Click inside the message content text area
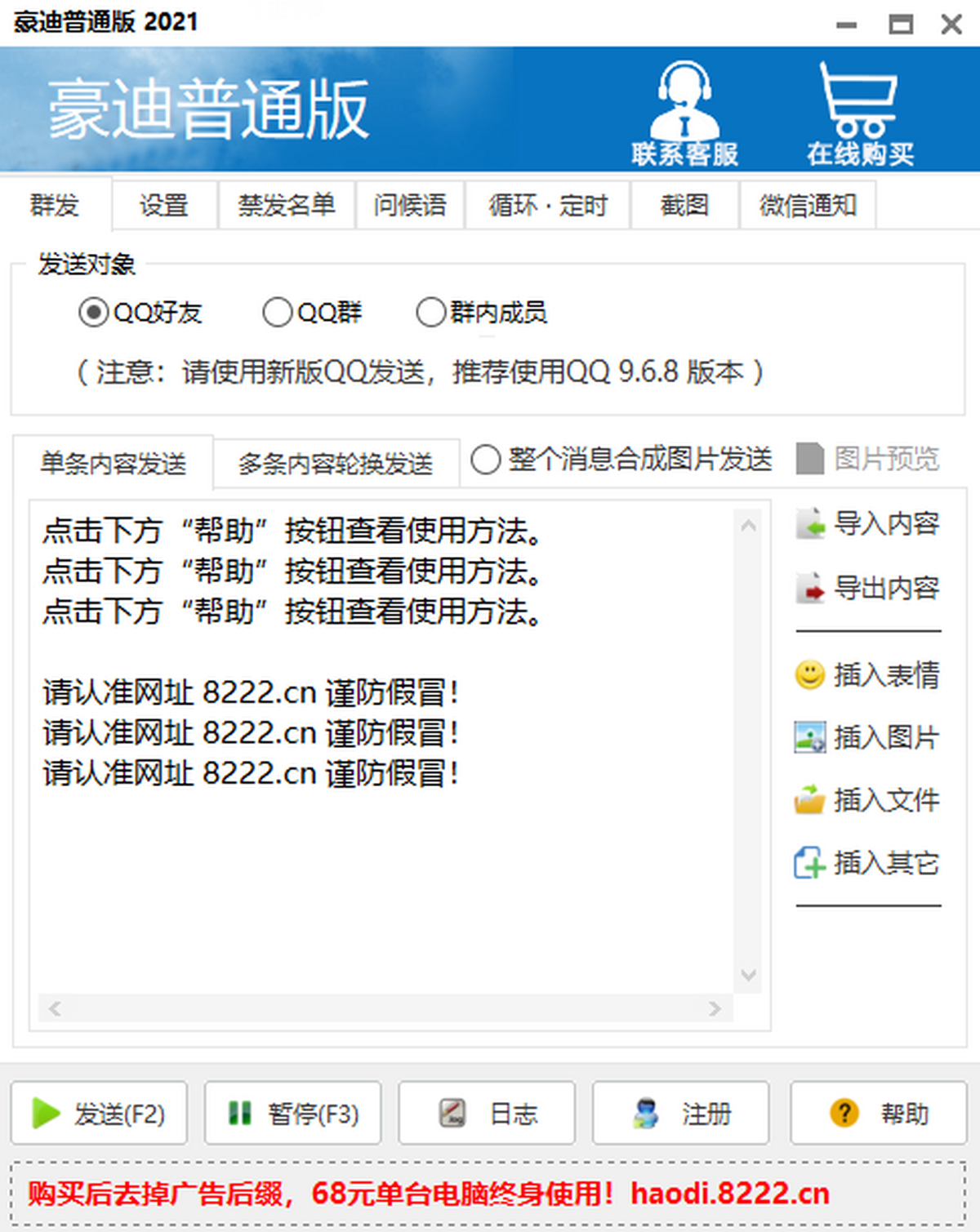 tap(385, 751)
